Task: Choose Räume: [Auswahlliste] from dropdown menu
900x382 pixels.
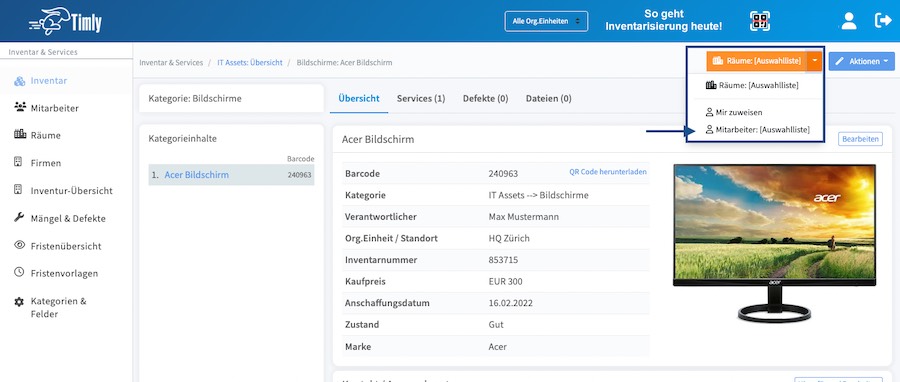Action: tap(752, 85)
